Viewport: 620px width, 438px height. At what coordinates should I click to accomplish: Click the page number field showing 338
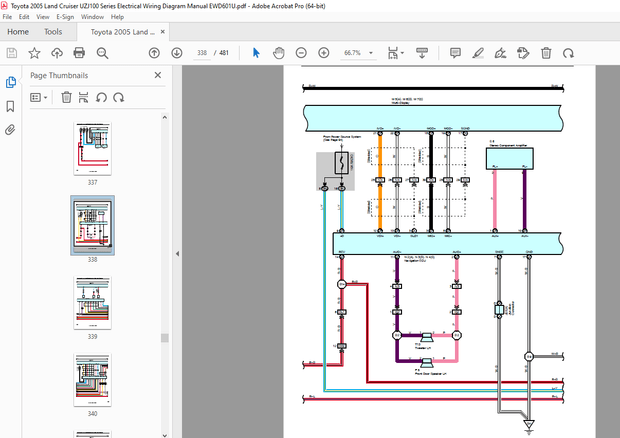tap(202, 53)
